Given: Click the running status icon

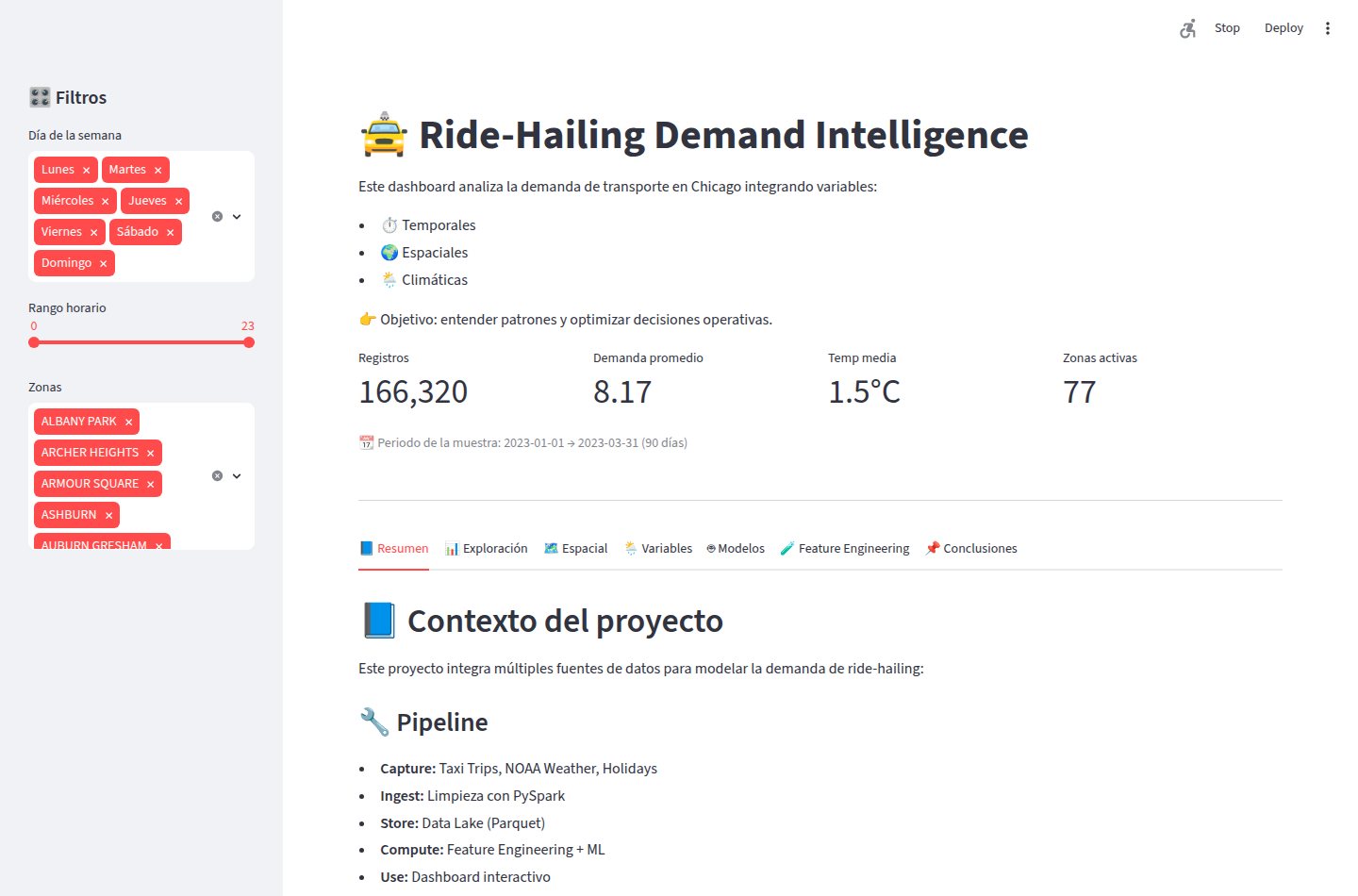Looking at the screenshot, I should pyautogui.click(x=1188, y=28).
